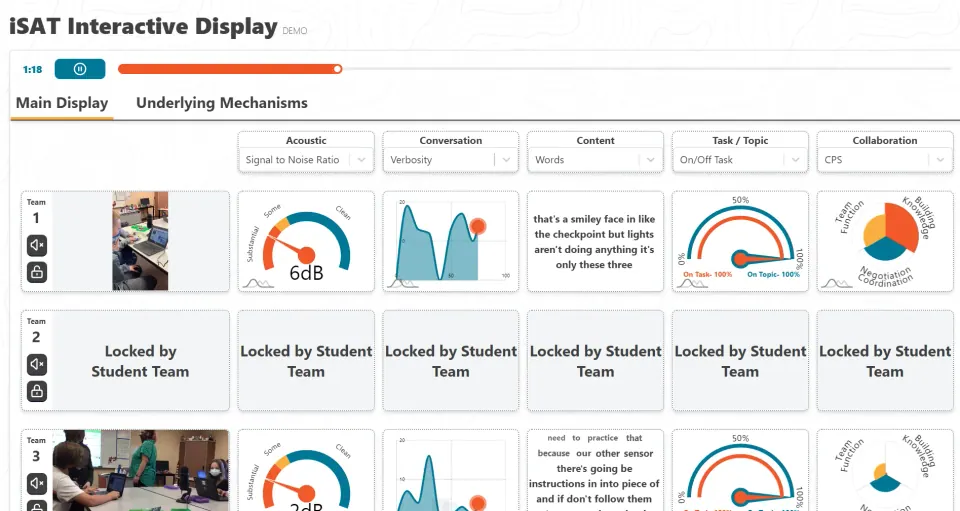The width and height of the screenshot is (960, 511).
Task: Click Team 1 'On Topic- 100%' label
Action: point(773,274)
